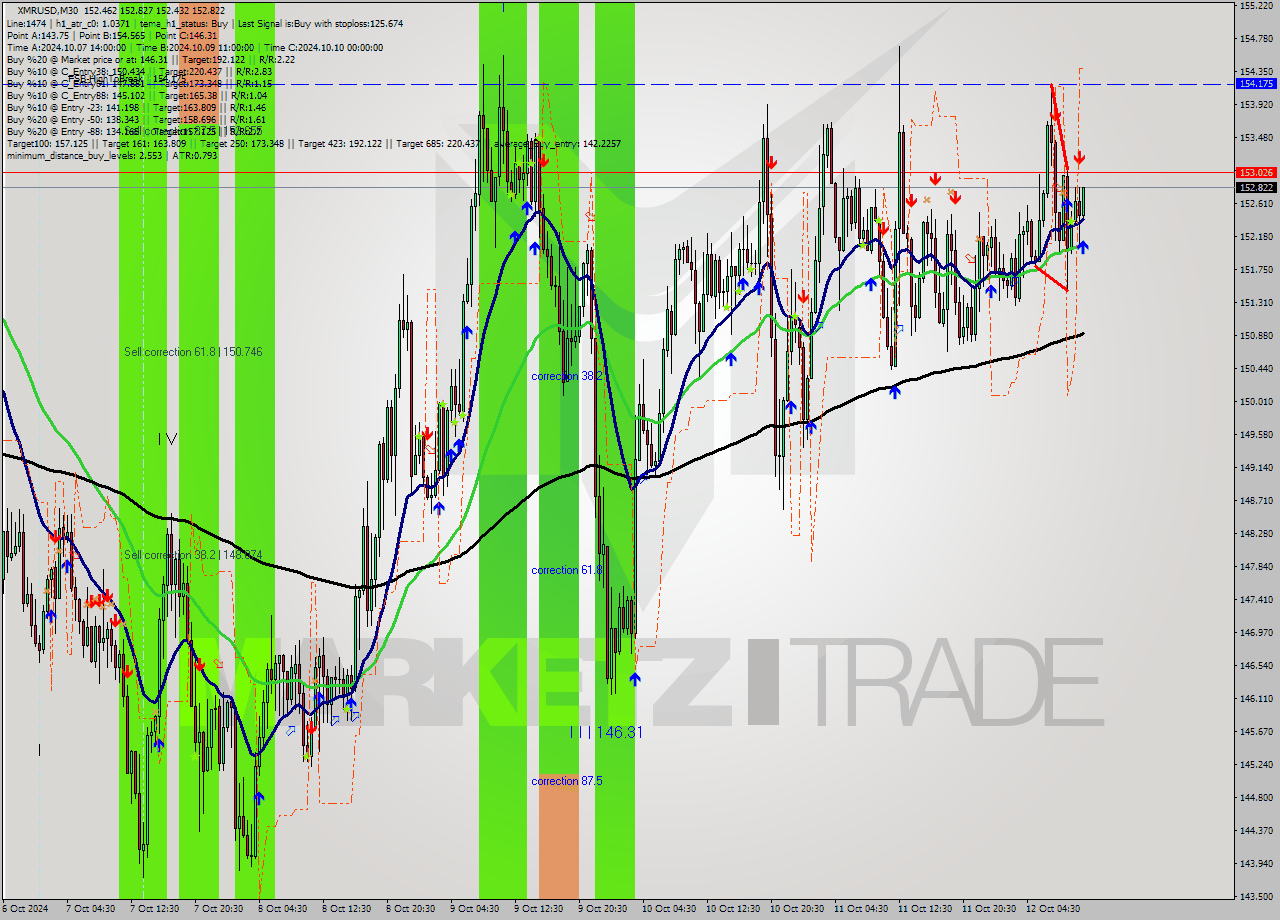Click the 'Point A:143.75' info text
The width and height of the screenshot is (1280, 920).
tap(38, 35)
